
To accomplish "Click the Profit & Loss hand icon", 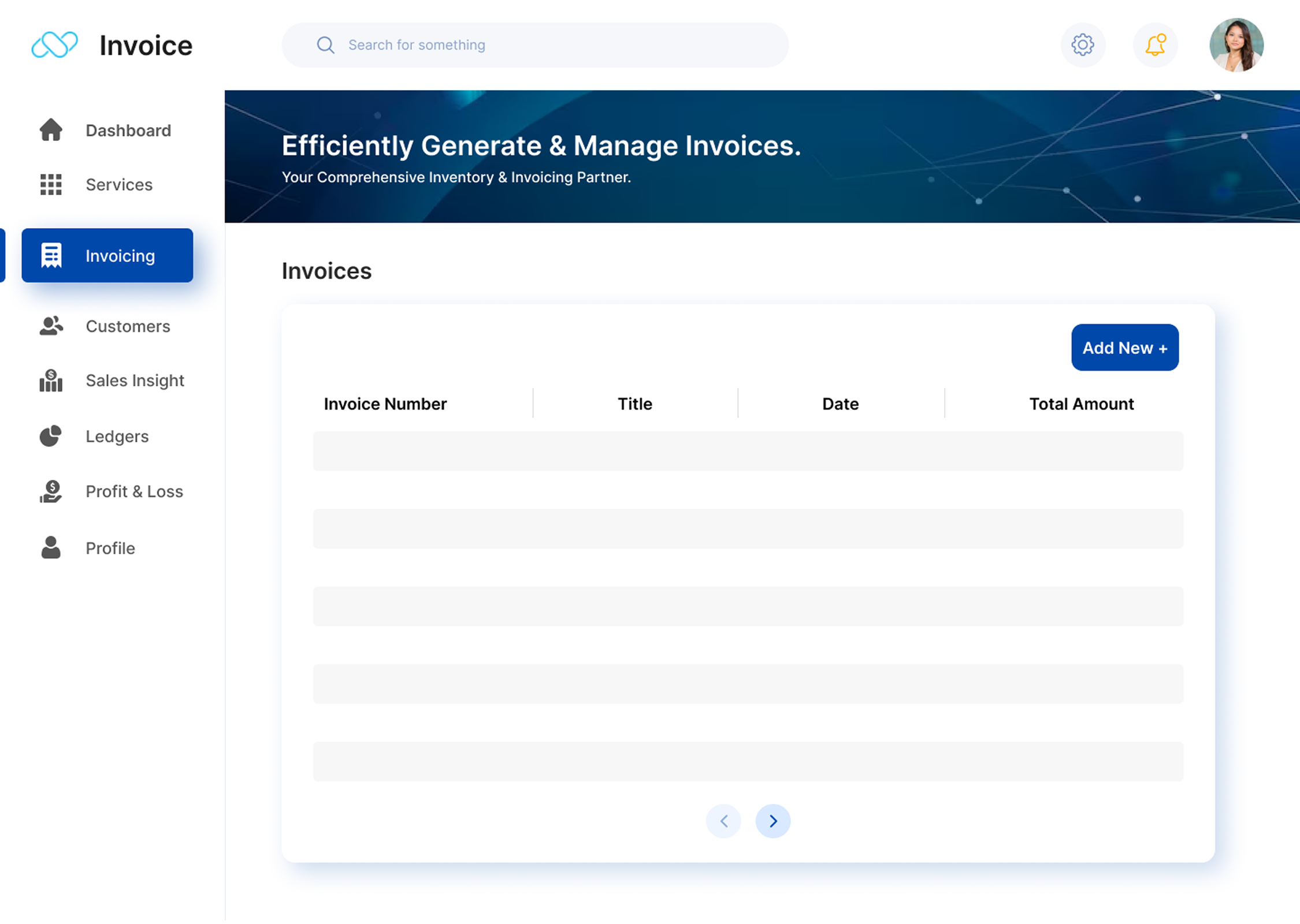I will point(51,491).
